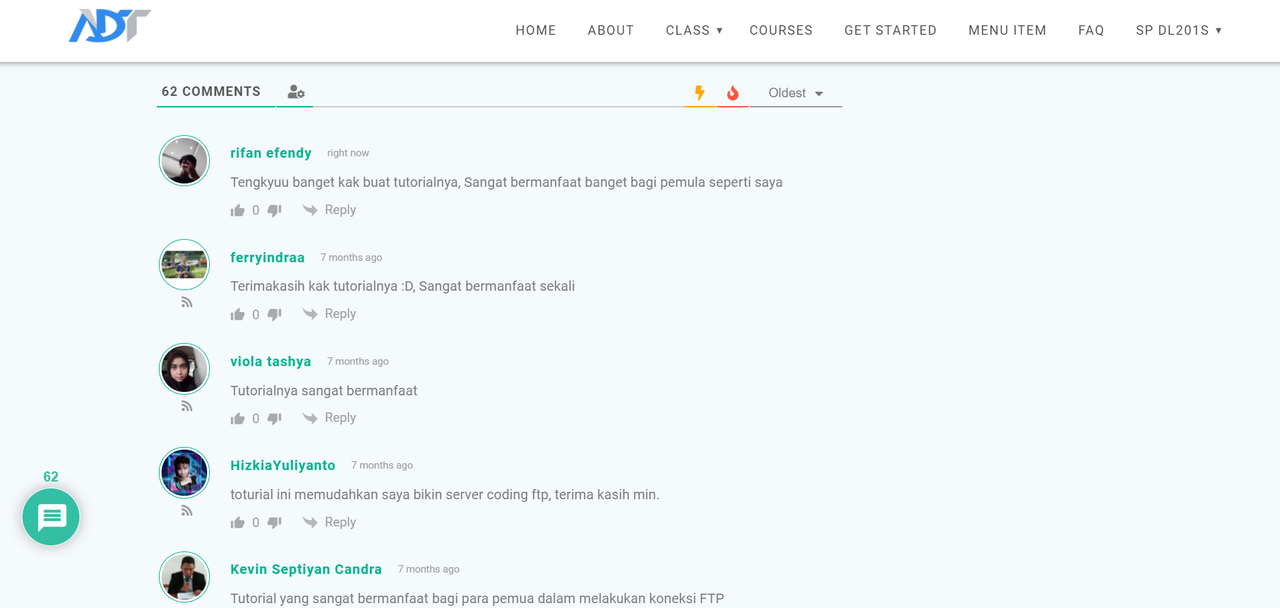Click HizkiaYuliyanto's avatar
This screenshot has height=608, width=1280.
[x=184, y=473]
